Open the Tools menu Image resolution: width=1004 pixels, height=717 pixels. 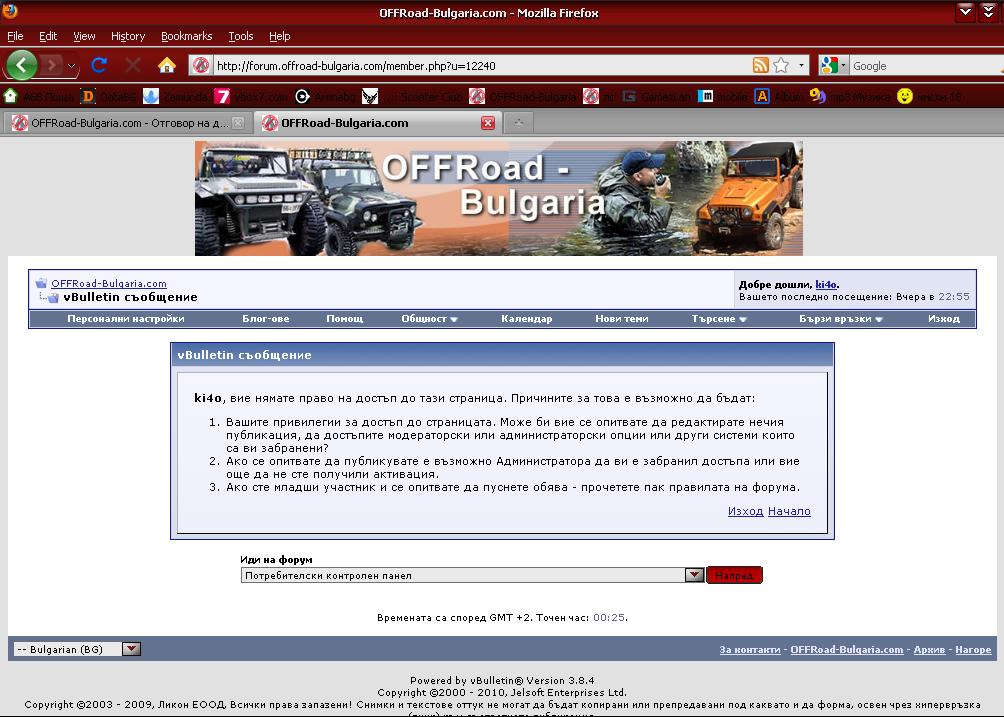click(x=241, y=36)
